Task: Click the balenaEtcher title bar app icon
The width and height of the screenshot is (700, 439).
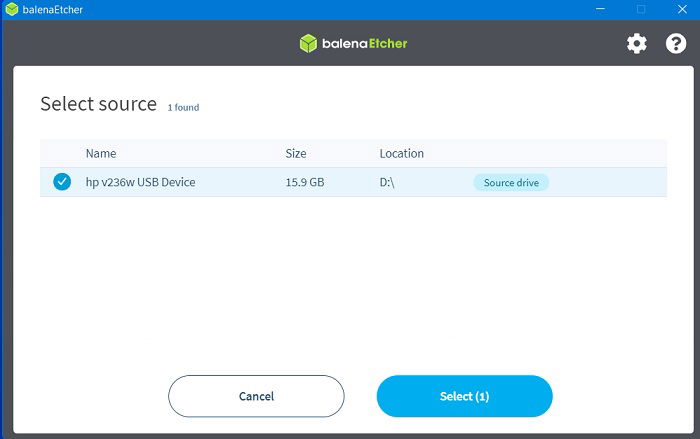Action: [x=12, y=9]
